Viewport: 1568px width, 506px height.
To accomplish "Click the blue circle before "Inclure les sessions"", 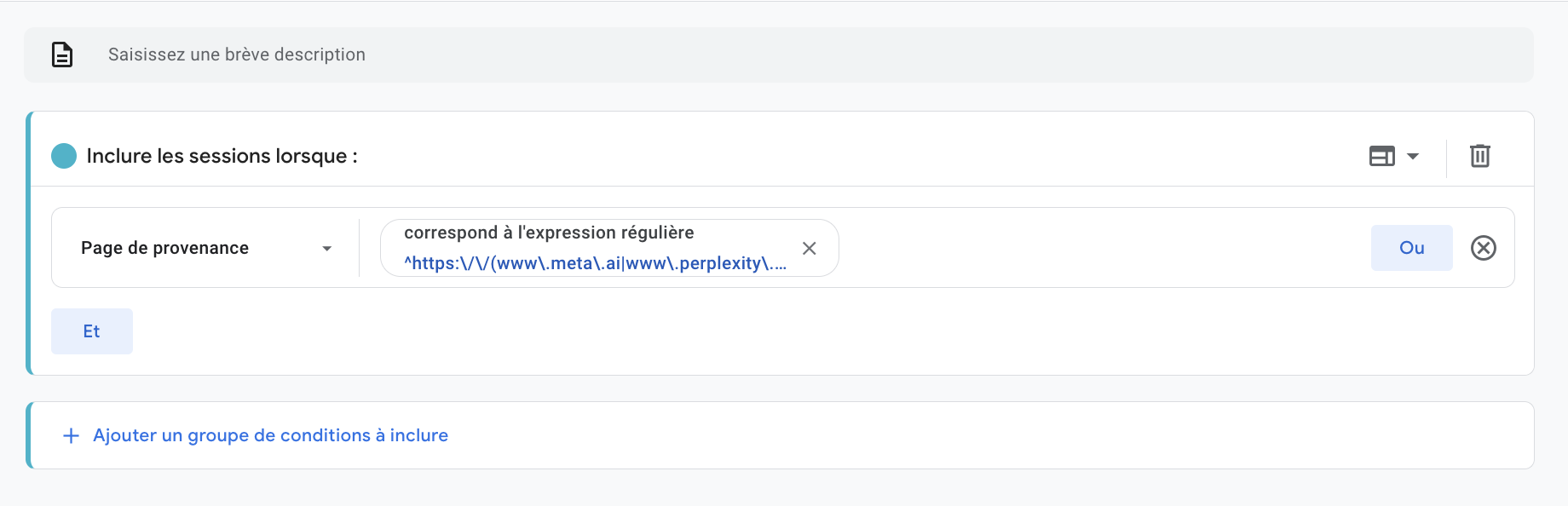I will coord(64,156).
